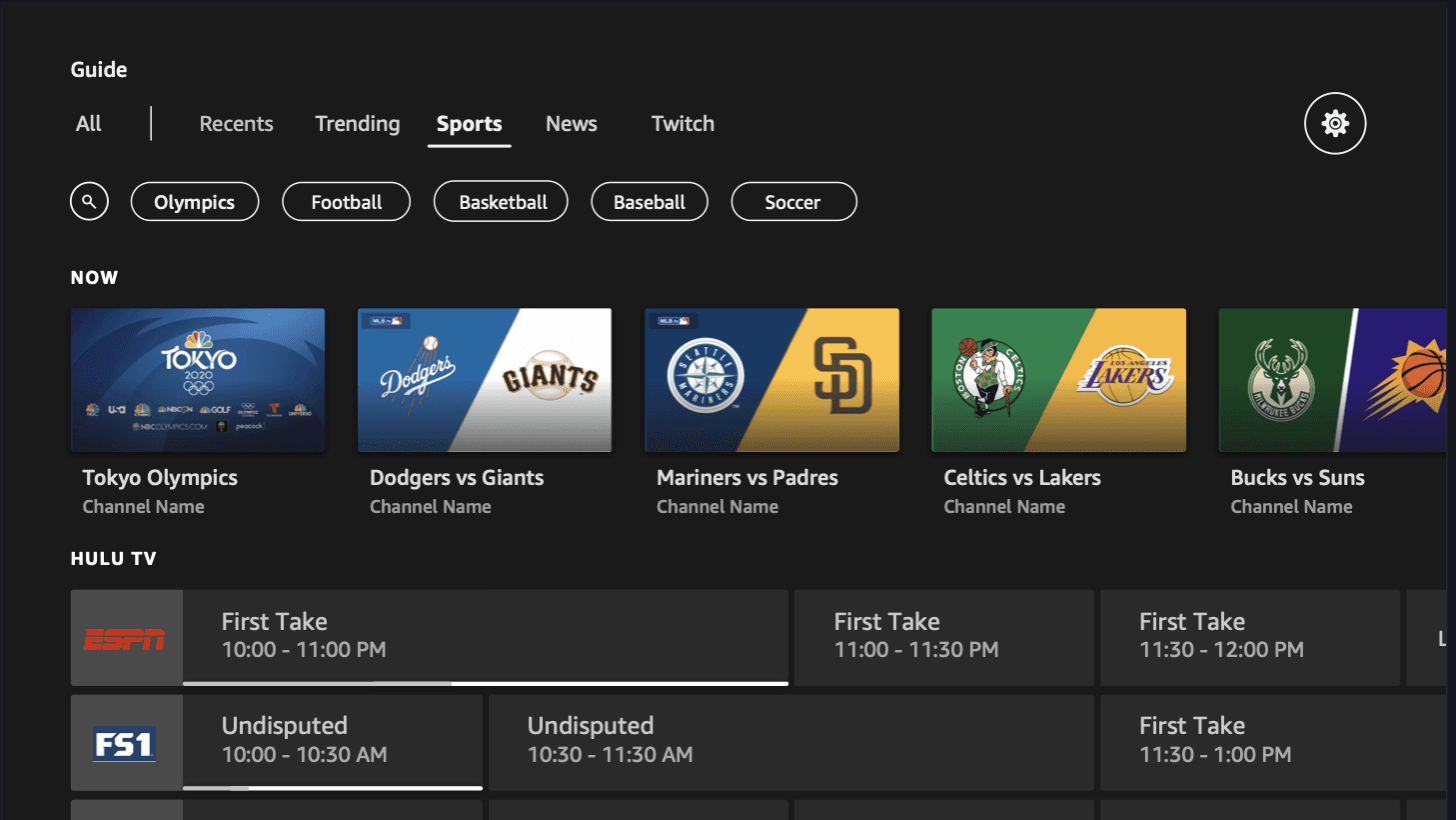Filter by Basketball
The image size is (1456, 820).
pyautogui.click(x=501, y=202)
